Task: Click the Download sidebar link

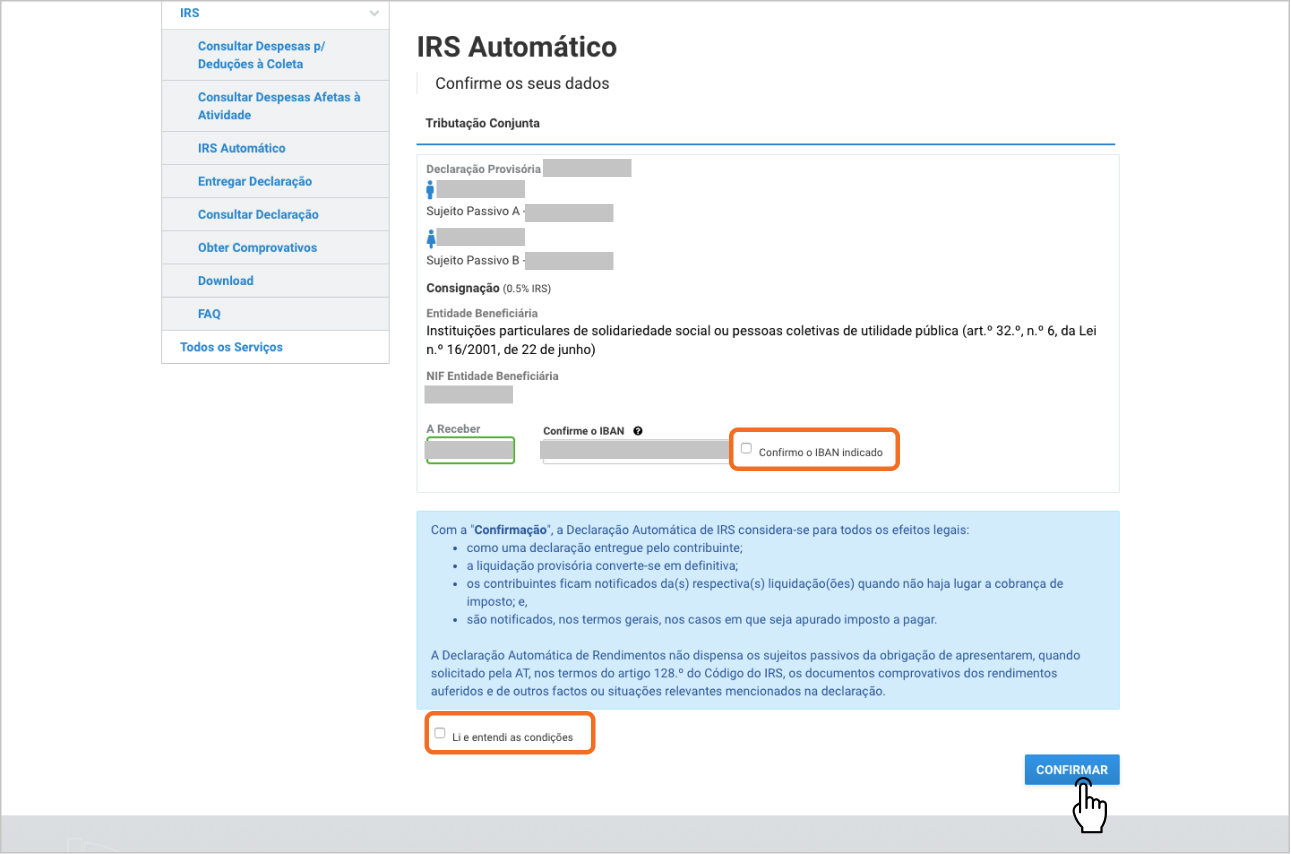Action: coord(225,281)
